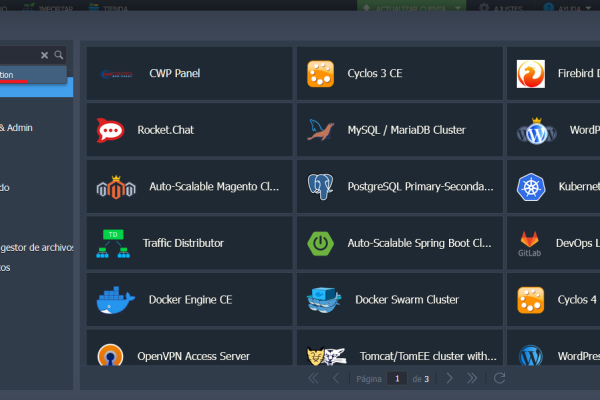This screenshot has height=400, width=600.
Task: Jump to the last page arrow
Action: 472,379
